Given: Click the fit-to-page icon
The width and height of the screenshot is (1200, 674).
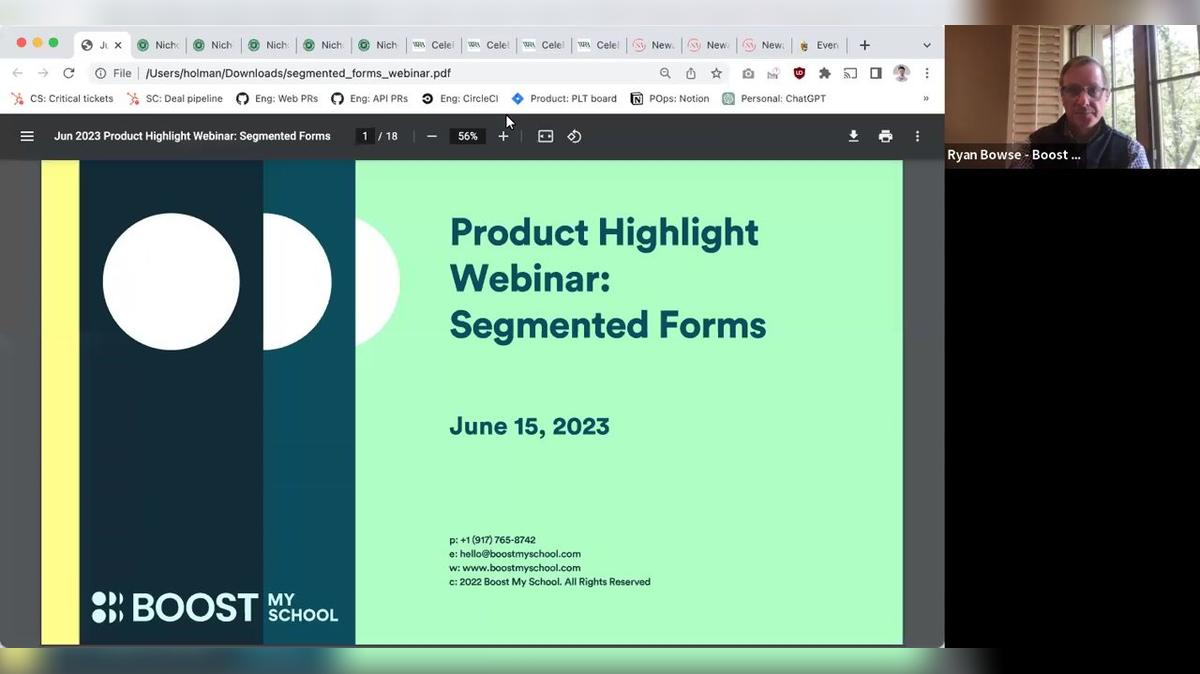Looking at the screenshot, I should 545,136.
